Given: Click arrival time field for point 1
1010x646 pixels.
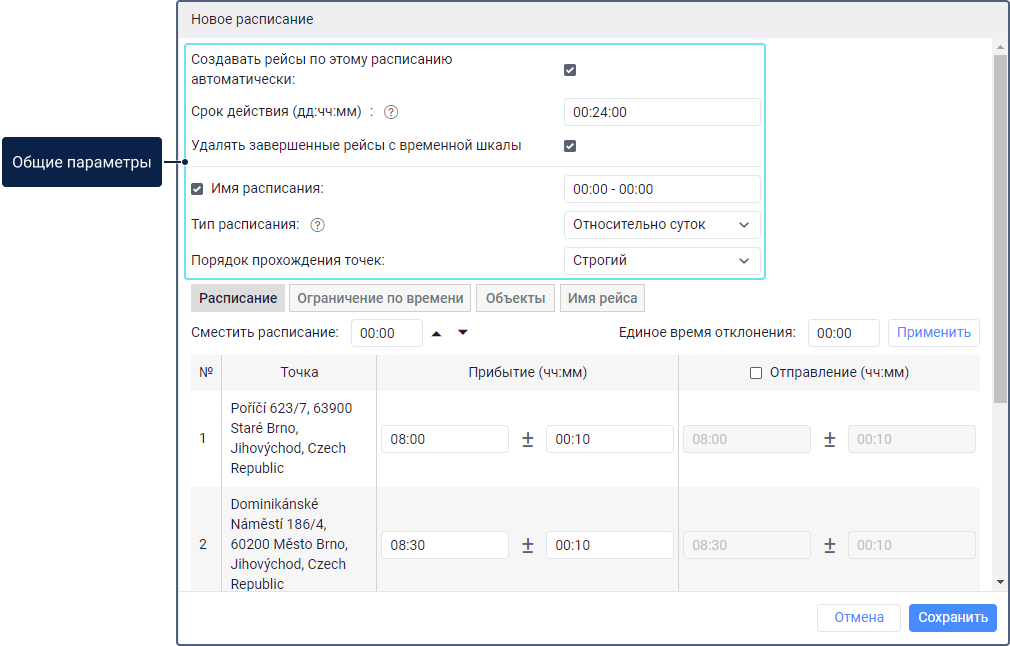Looking at the screenshot, I should tap(445, 439).
